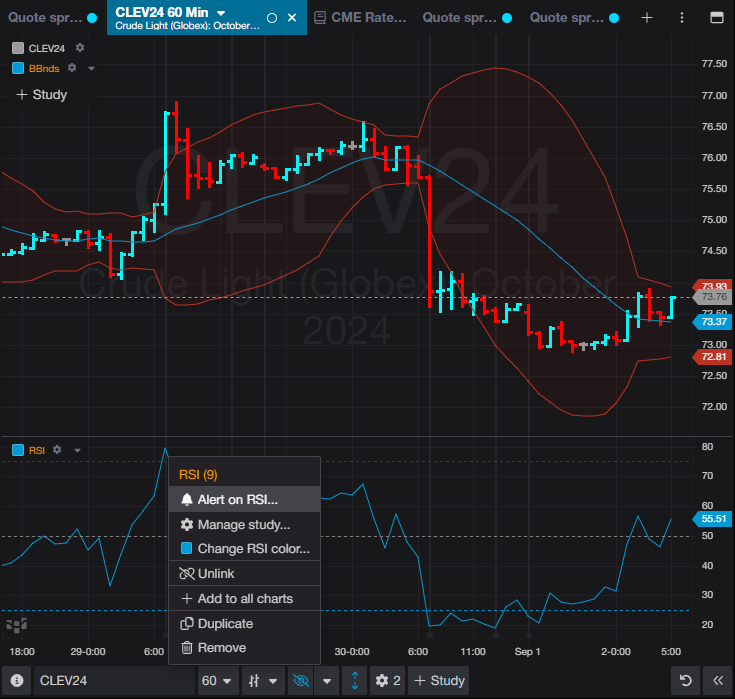
Task: Click the info icon beside symbol field
Action: click(x=14, y=681)
